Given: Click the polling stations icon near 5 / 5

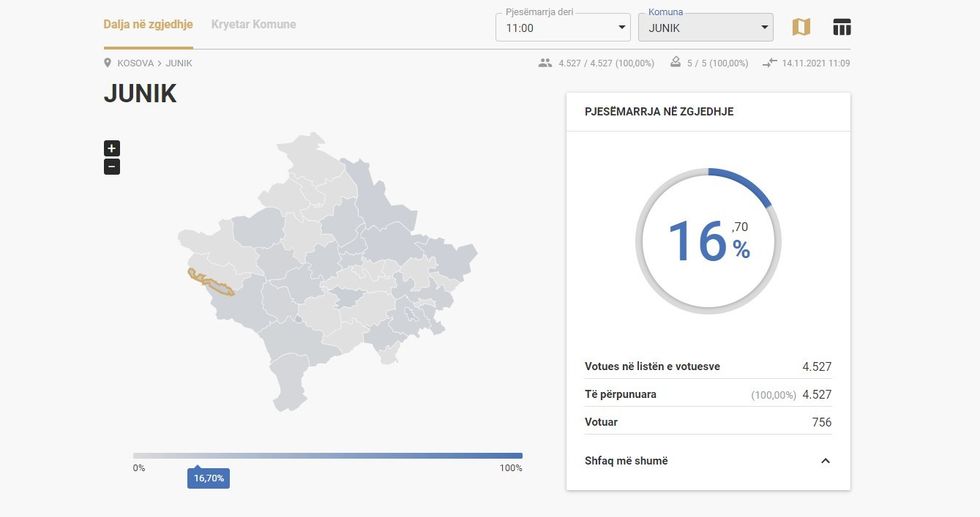Looking at the screenshot, I should tap(676, 63).
